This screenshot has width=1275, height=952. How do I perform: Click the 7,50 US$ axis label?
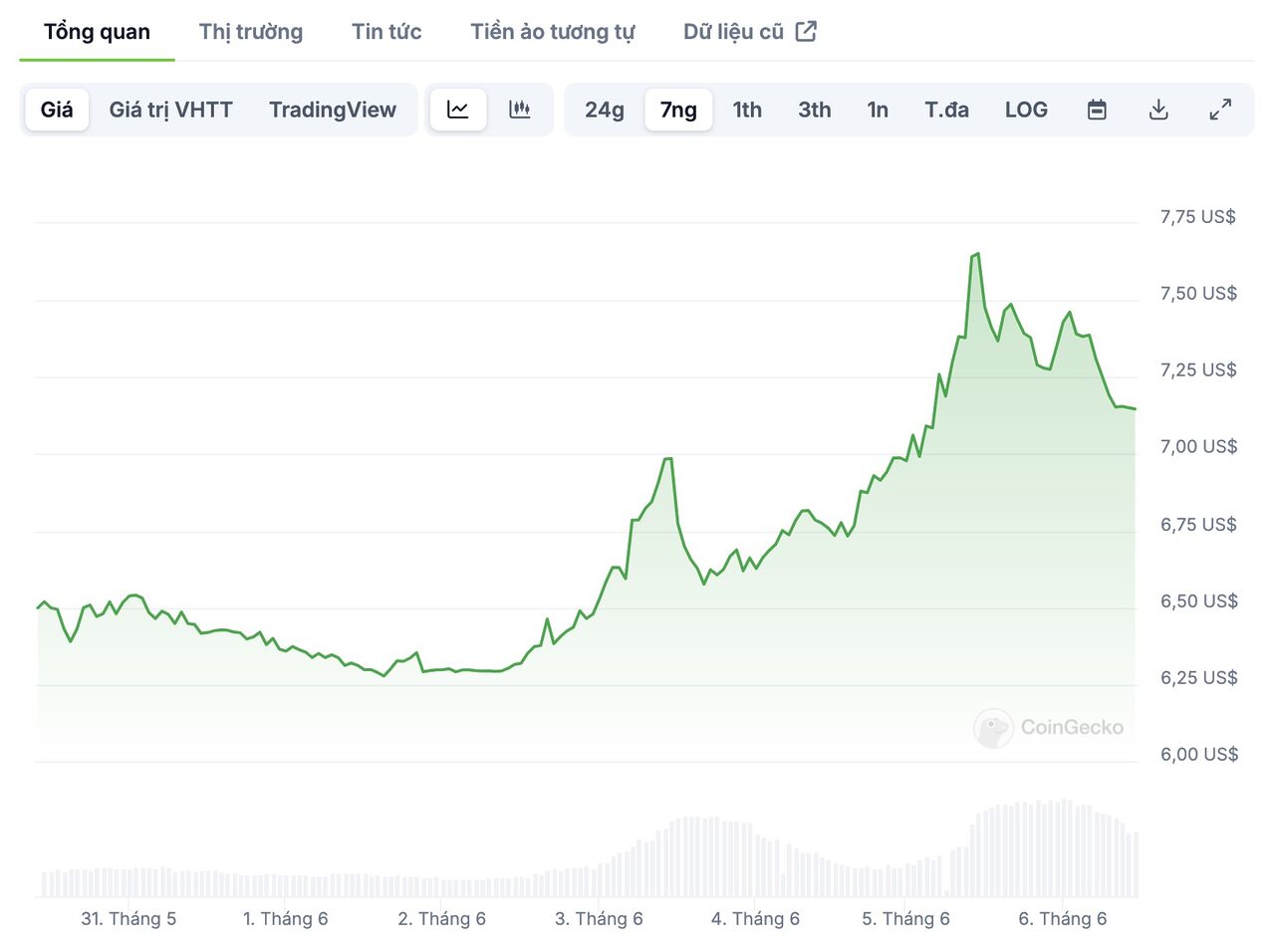1198,294
